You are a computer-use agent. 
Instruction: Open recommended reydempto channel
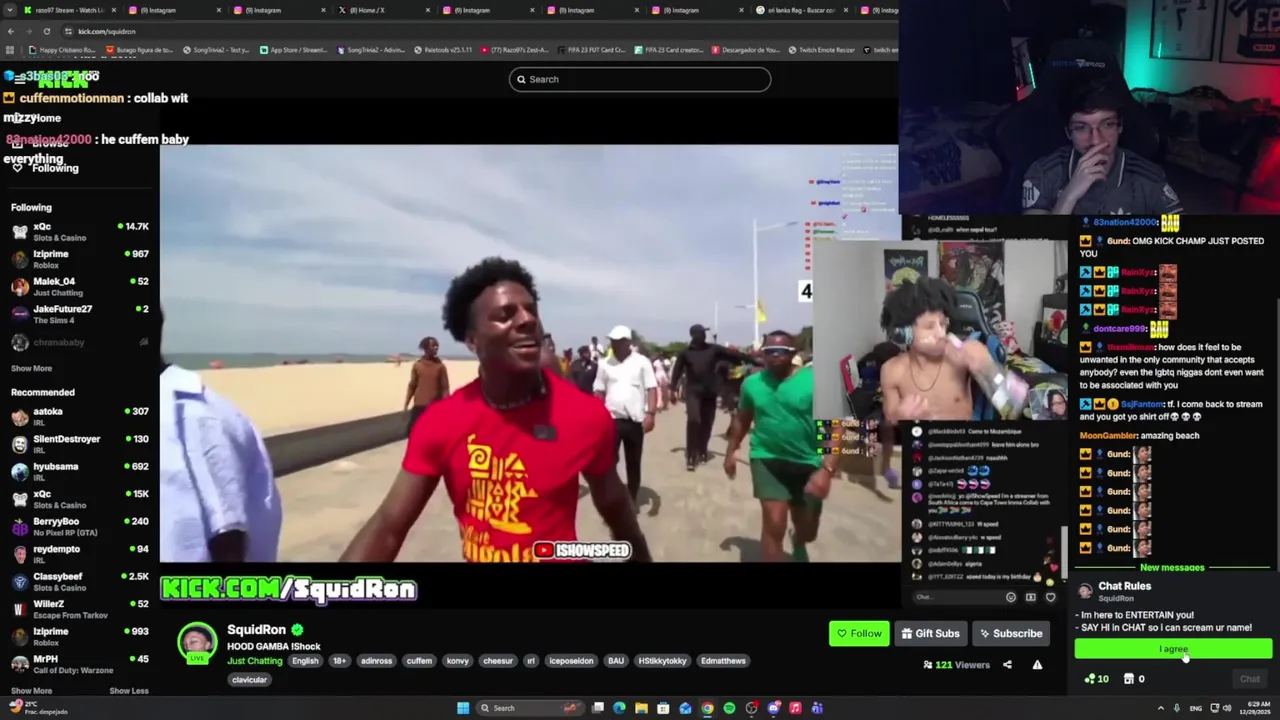tap(80, 554)
